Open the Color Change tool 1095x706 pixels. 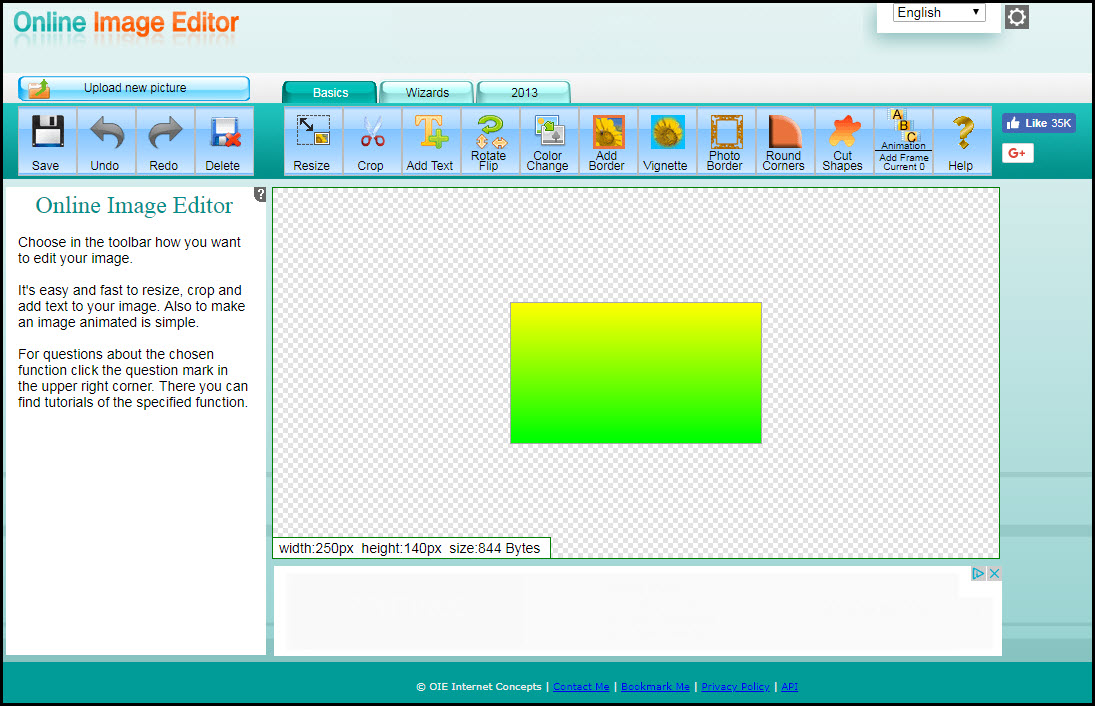[548, 140]
